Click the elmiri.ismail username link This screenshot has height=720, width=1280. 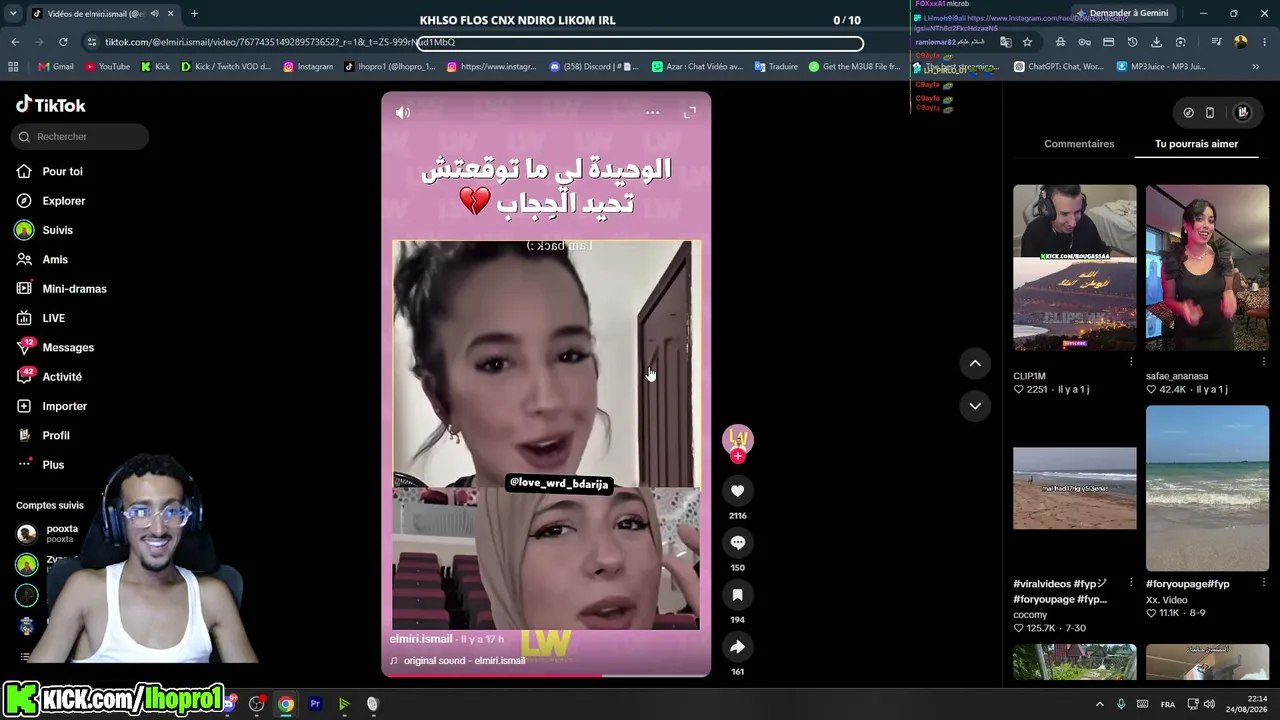(x=421, y=639)
